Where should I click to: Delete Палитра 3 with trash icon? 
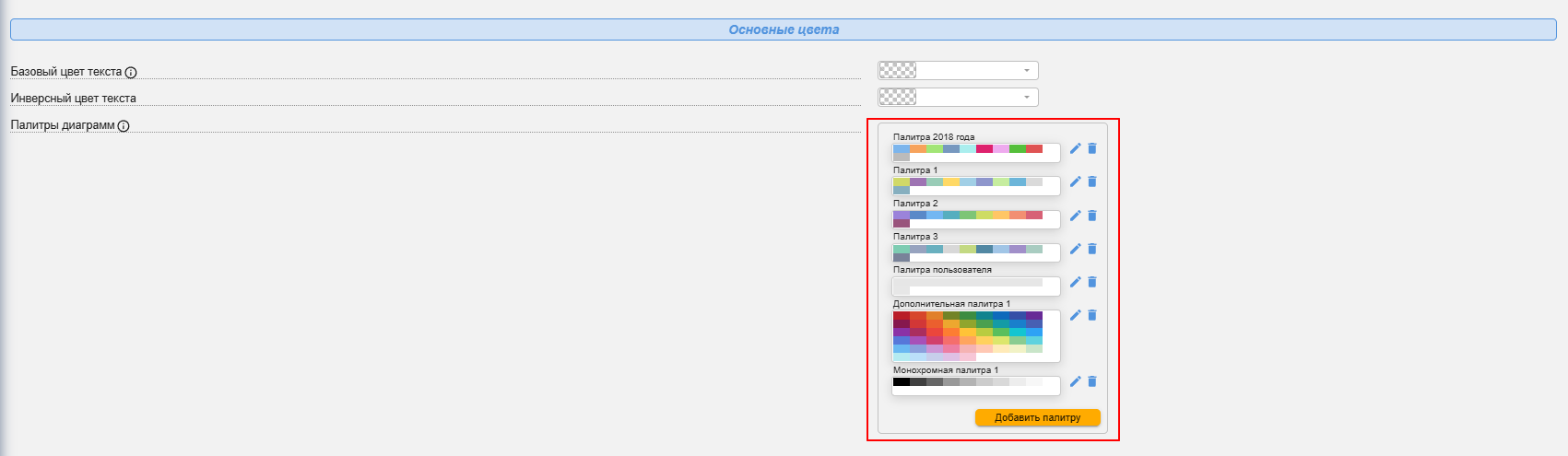click(x=1092, y=249)
